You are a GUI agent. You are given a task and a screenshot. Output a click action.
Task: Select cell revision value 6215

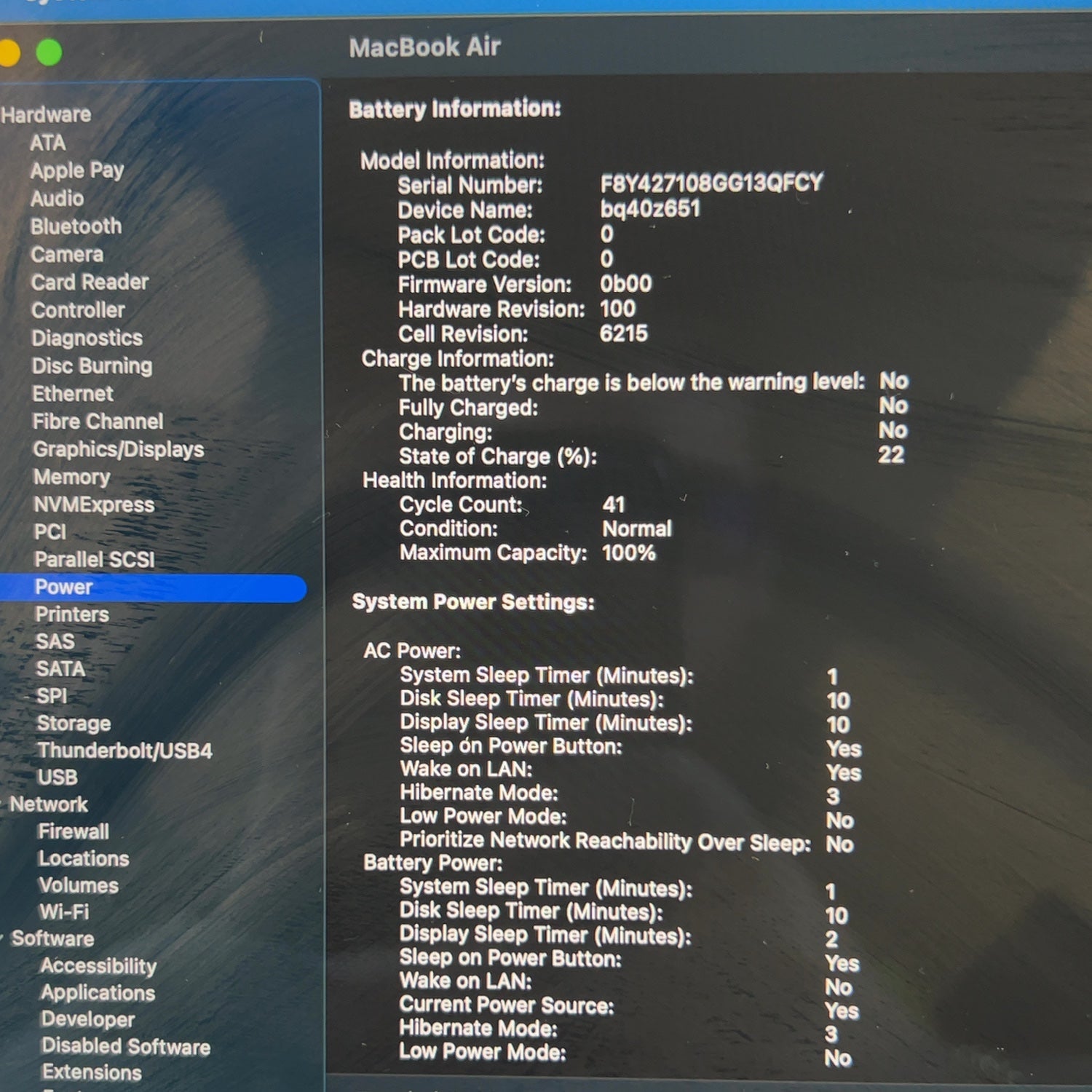point(623,333)
